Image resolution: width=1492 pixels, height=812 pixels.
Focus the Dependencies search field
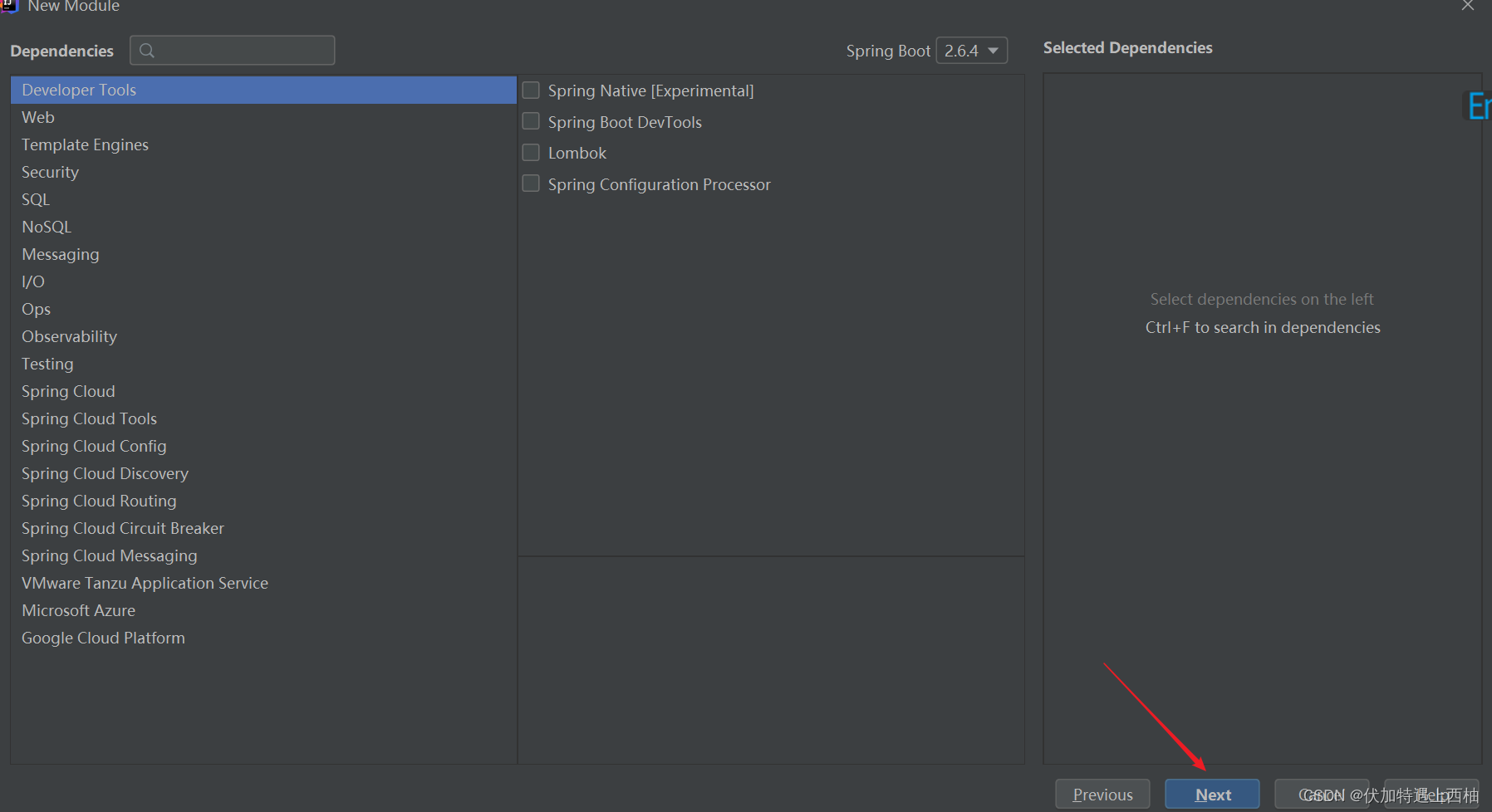point(233,51)
